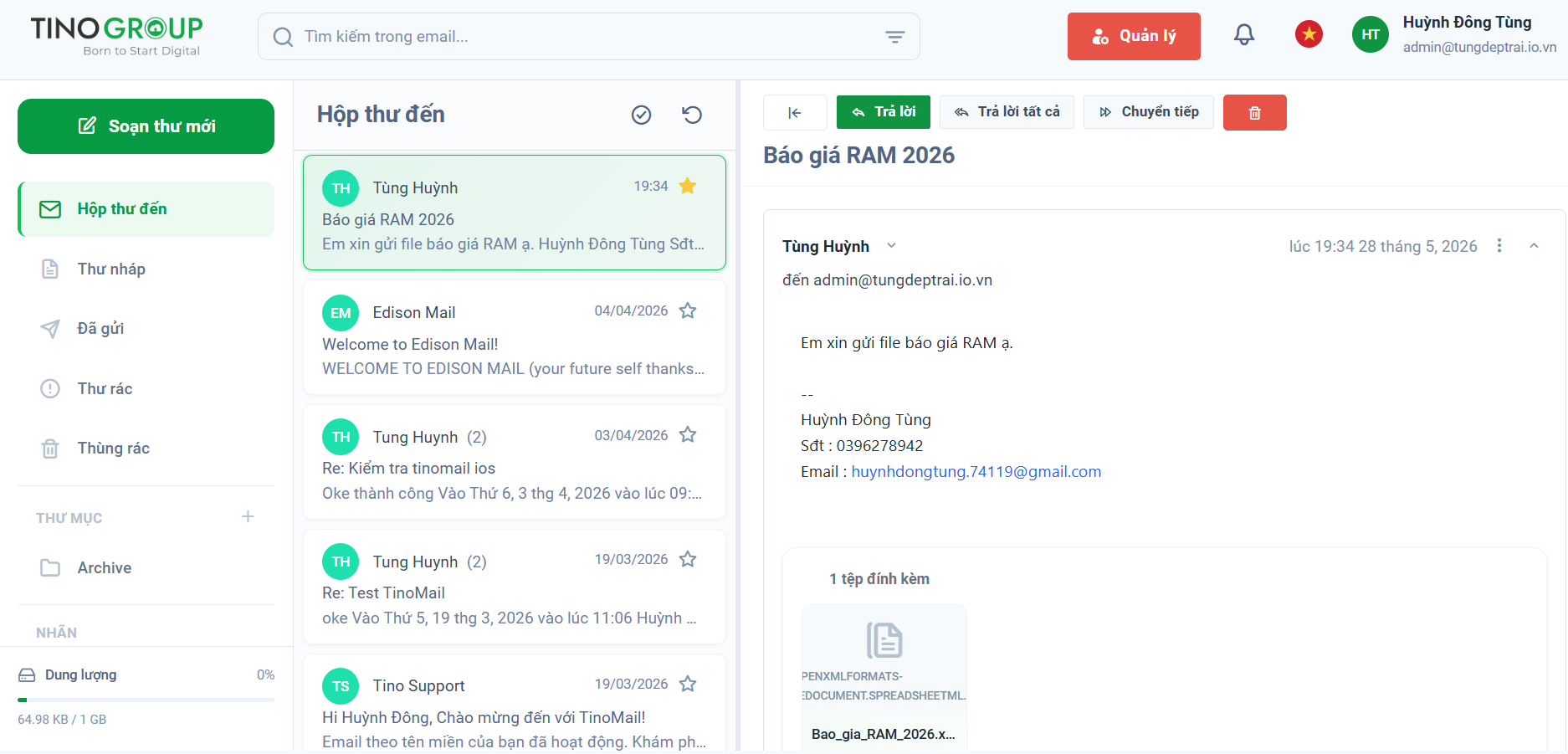Click the storage usage progress bar
Screen dimensions: 1568x754
tap(146, 700)
